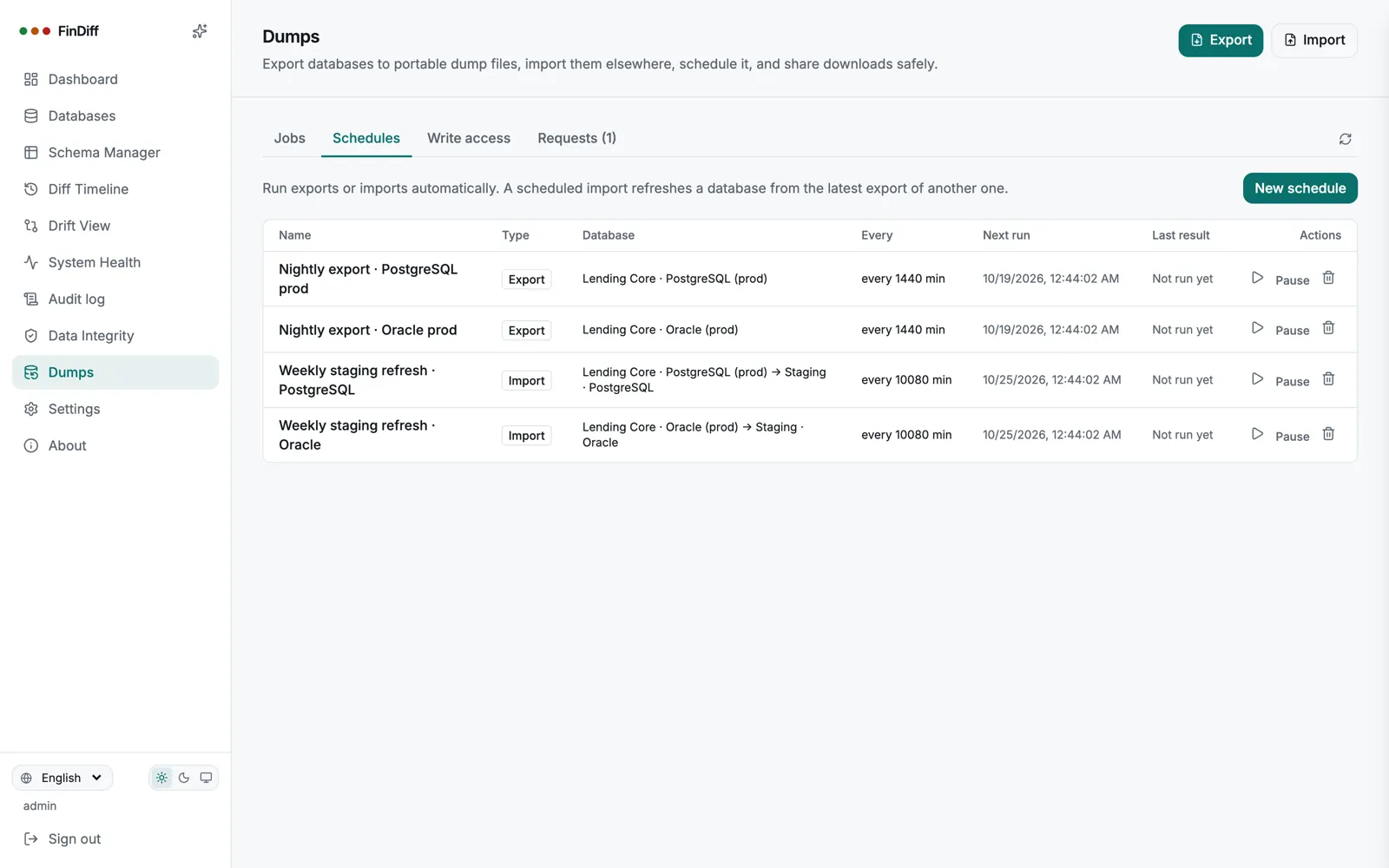Switch to light theme
This screenshot has width=1389, height=868.
pos(161,778)
